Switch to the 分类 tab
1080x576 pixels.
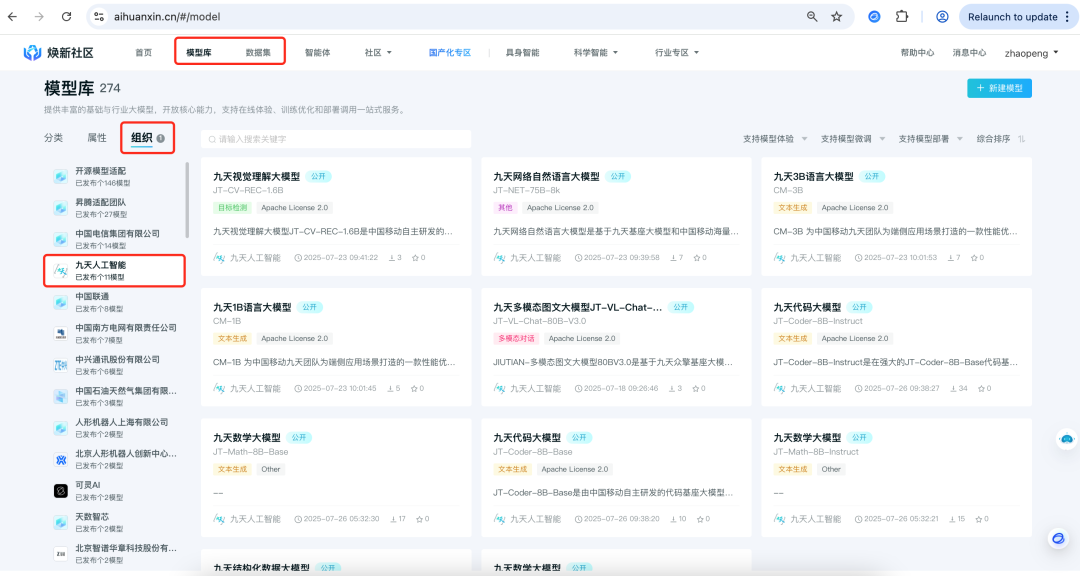[54, 138]
